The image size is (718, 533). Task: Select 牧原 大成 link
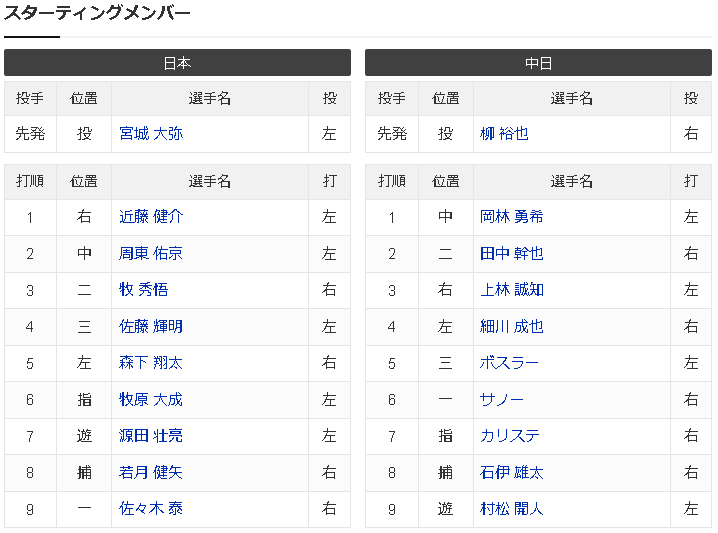click(x=151, y=400)
